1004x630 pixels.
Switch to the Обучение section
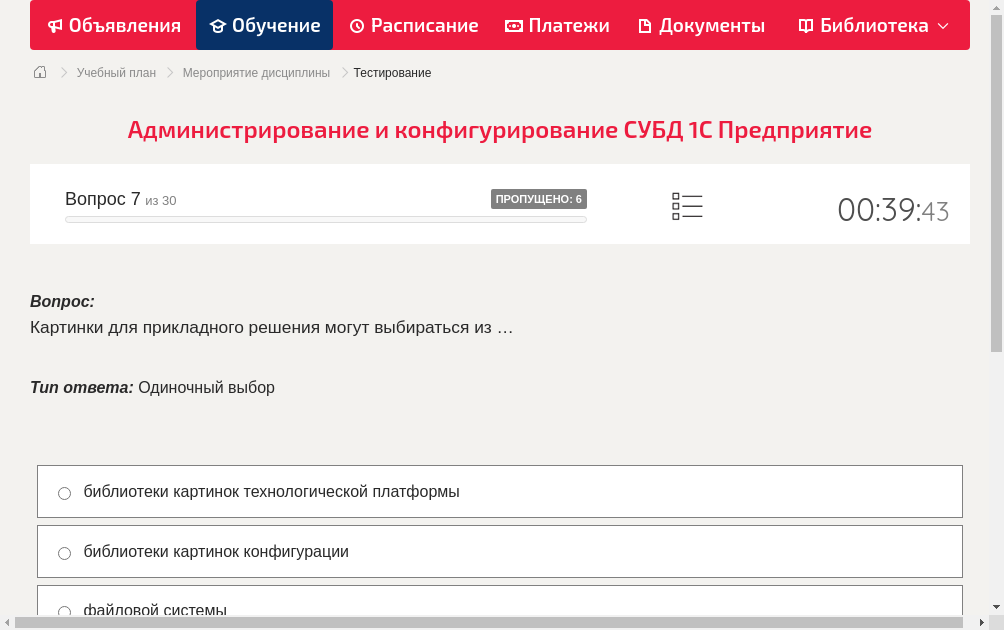point(264,25)
